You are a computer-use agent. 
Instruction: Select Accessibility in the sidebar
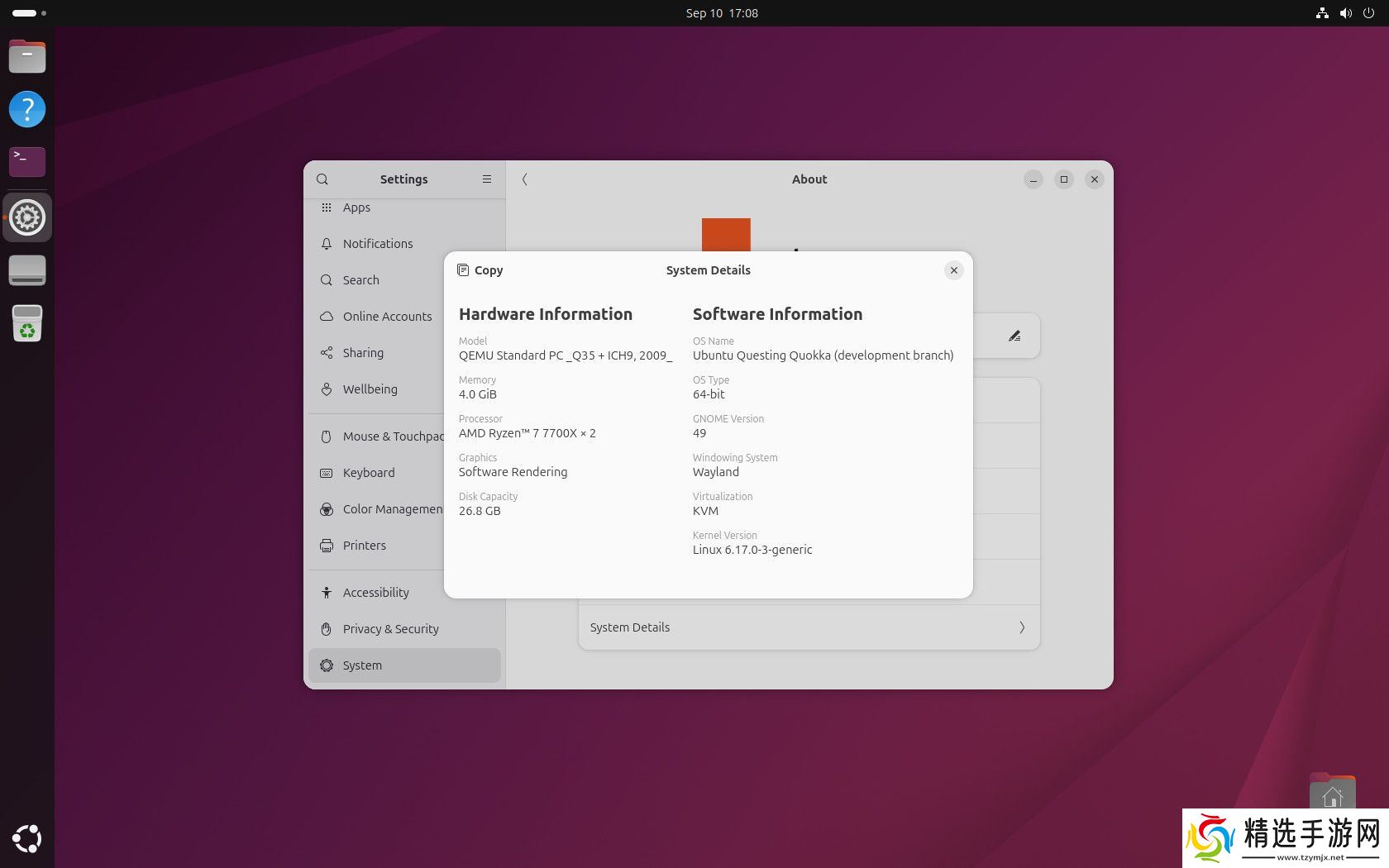pos(375,593)
